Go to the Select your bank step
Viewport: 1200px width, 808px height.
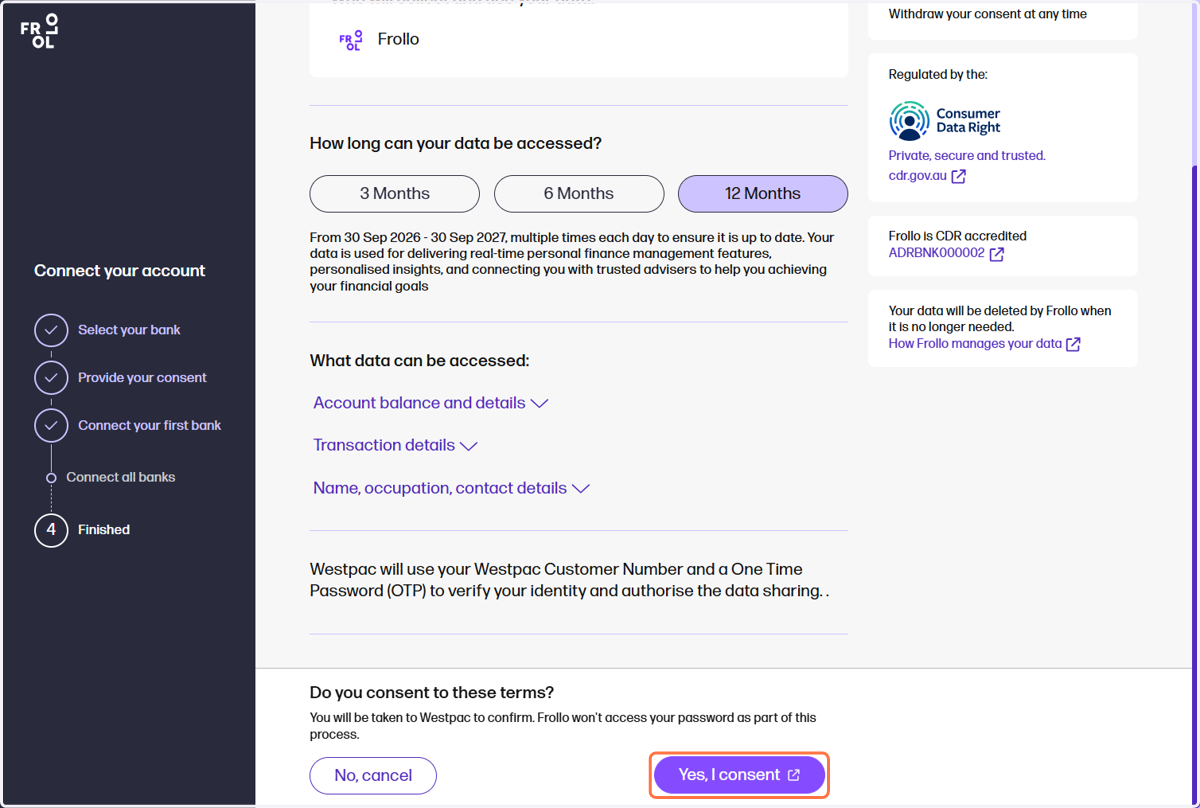pos(129,330)
